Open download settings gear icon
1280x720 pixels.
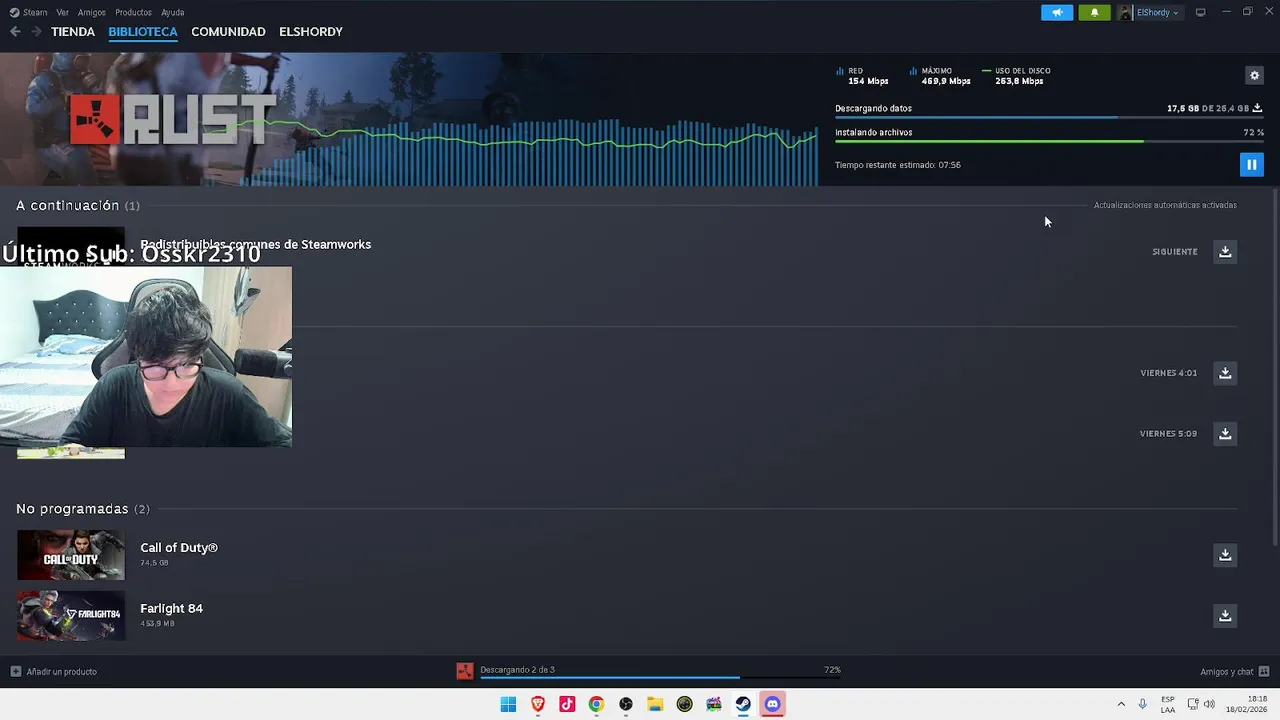(x=1254, y=75)
